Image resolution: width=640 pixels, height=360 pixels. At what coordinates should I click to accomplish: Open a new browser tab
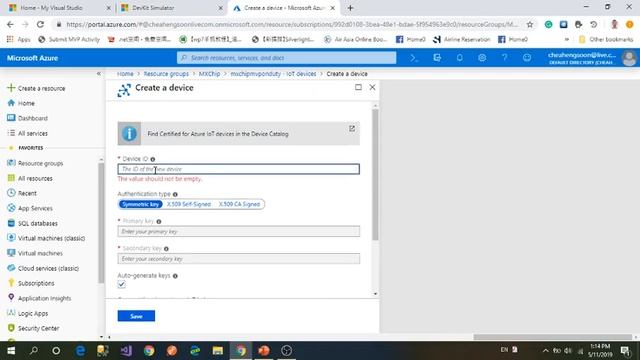350,8
